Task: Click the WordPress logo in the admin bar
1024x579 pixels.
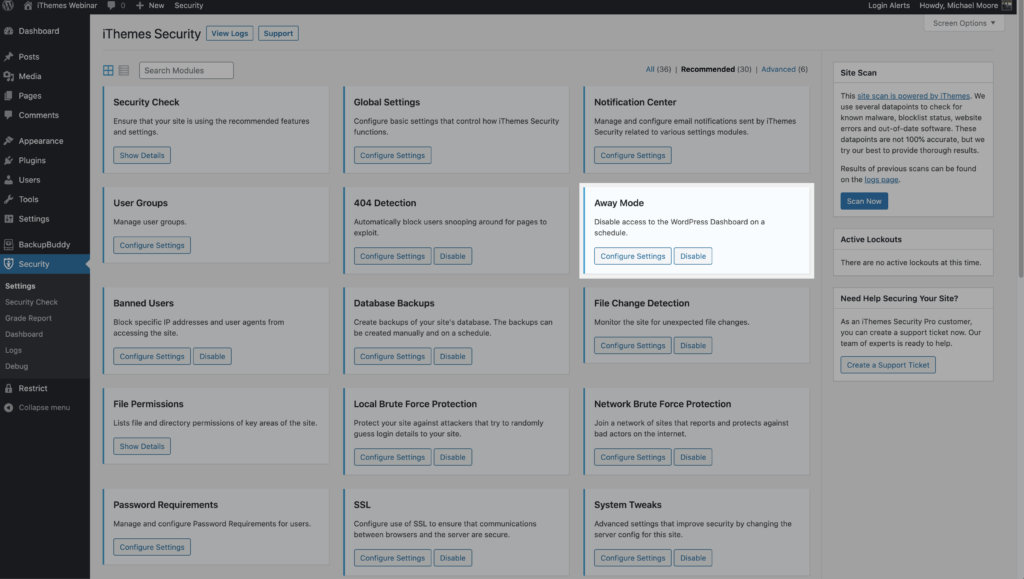Action: (x=9, y=5)
